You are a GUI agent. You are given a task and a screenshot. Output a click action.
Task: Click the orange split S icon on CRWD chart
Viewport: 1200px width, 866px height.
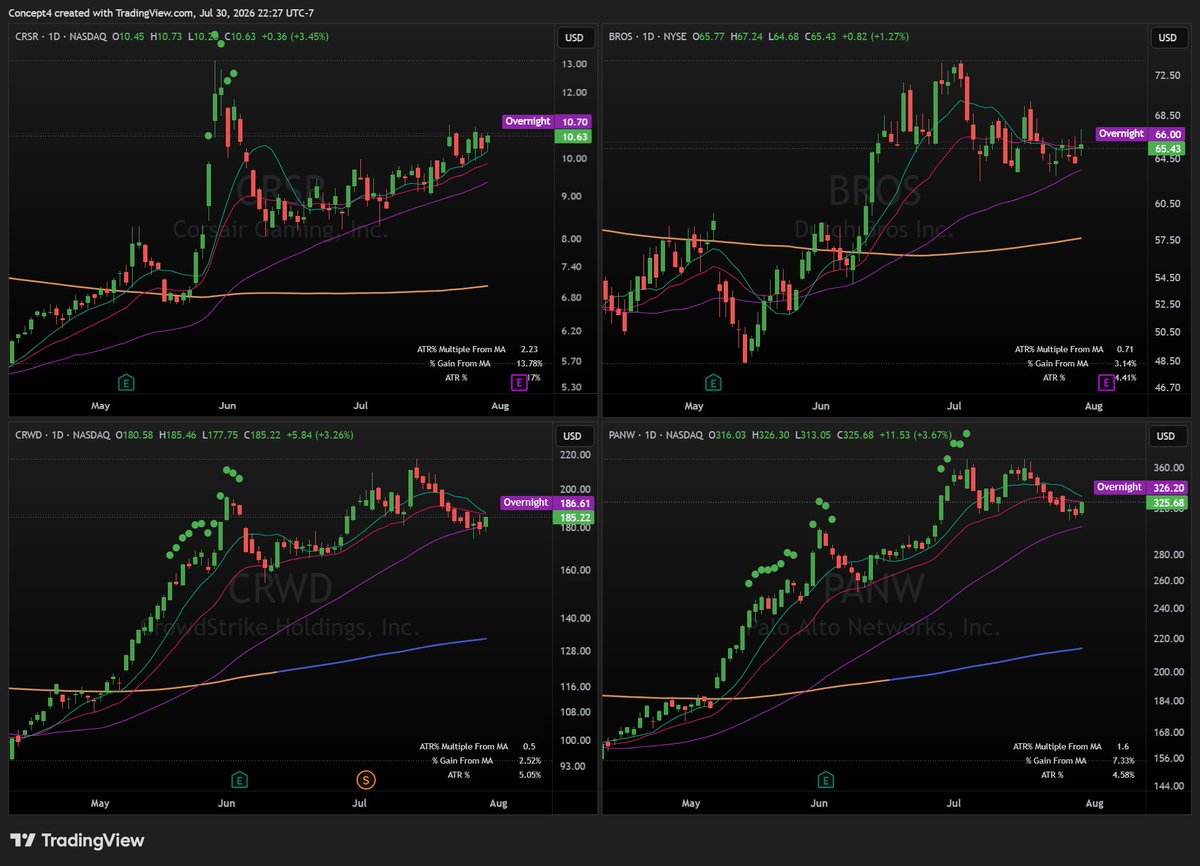(366, 779)
